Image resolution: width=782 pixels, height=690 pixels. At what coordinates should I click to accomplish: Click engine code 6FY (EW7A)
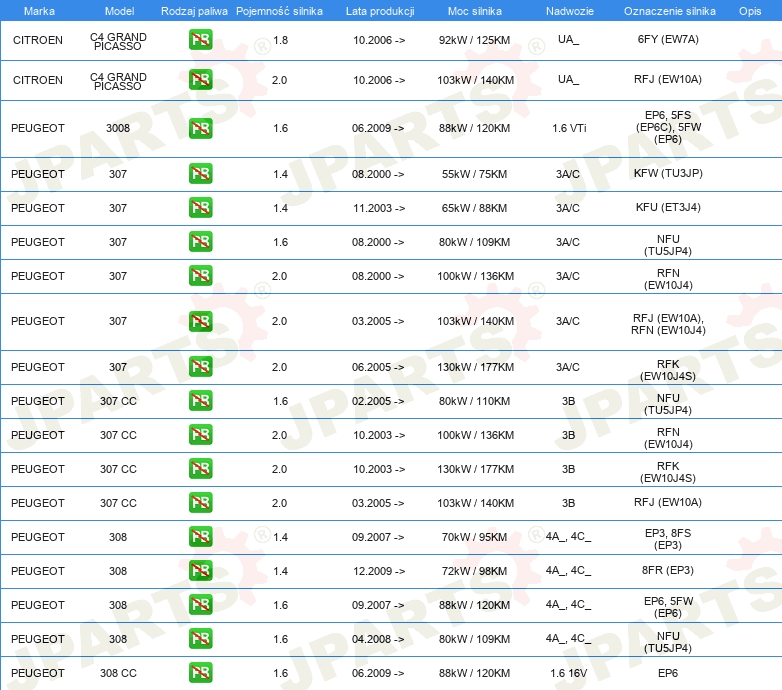pos(668,39)
